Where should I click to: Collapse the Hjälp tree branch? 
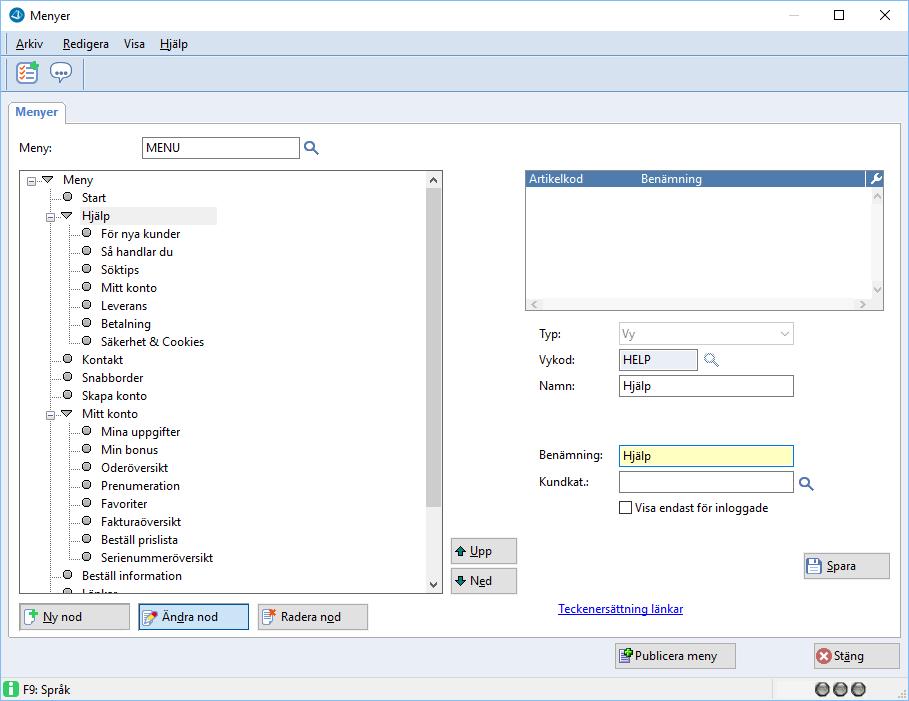(x=50, y=217)
